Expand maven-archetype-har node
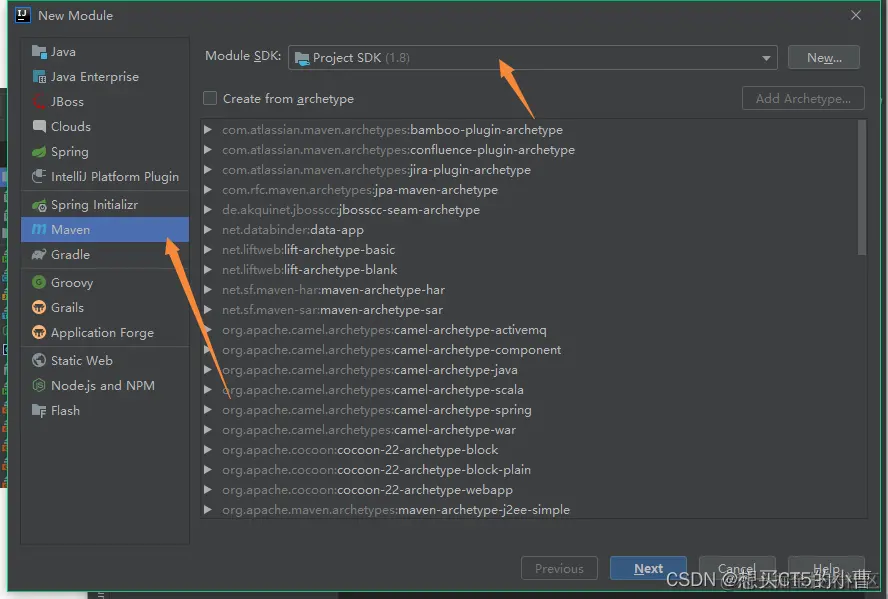Image resolution: width=888 pixels, height=599 pixels. pos(208,289)
